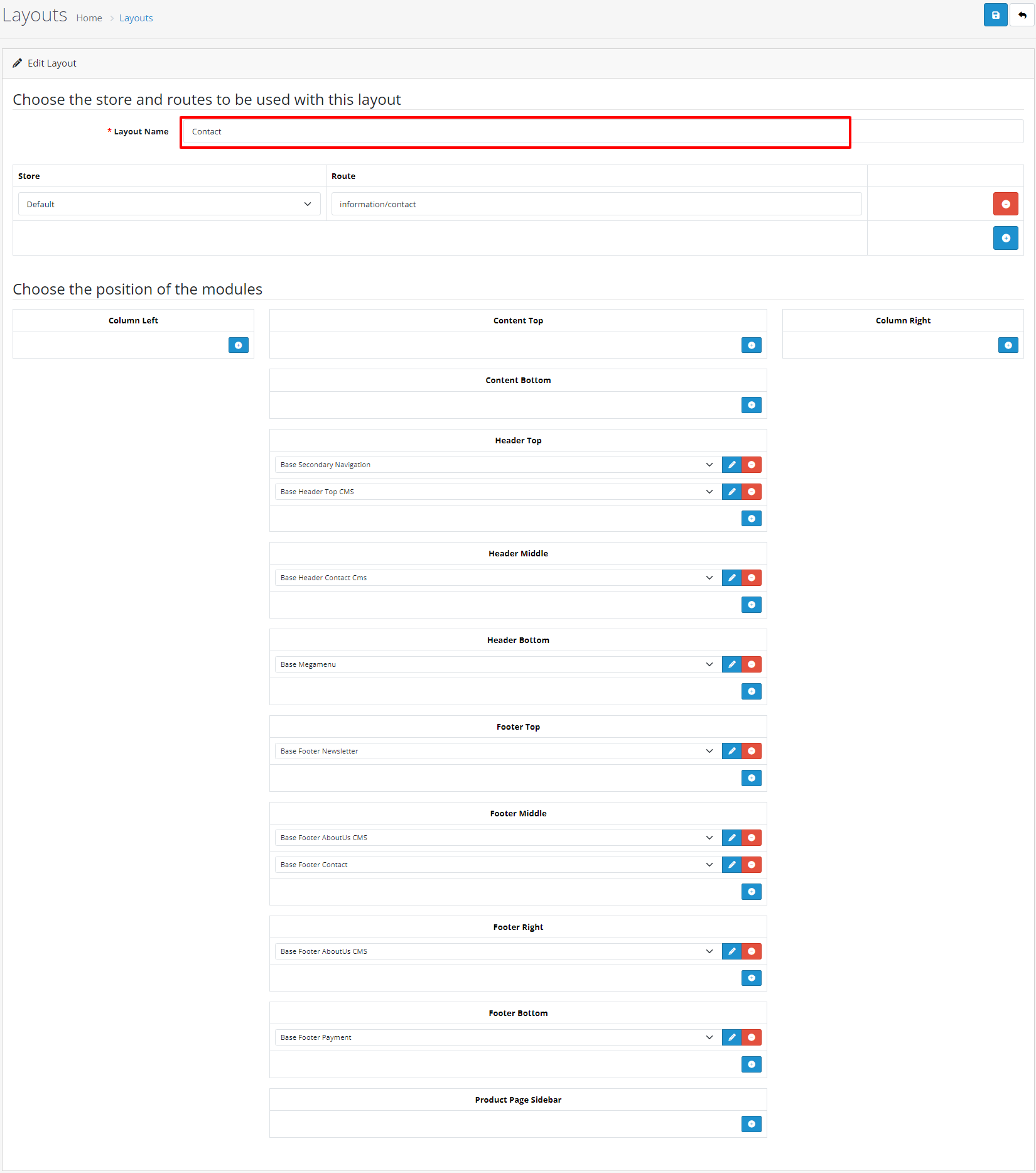Add a module to Content Top
The width and height of the screenshot is (1036, 1173).
point(751,345)
